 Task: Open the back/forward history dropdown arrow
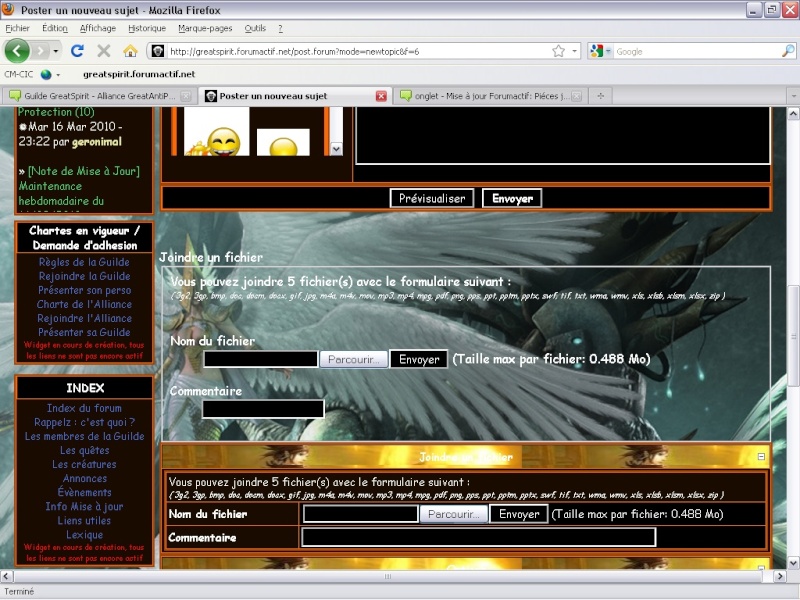pyautogui.click(x=56, y=51)
